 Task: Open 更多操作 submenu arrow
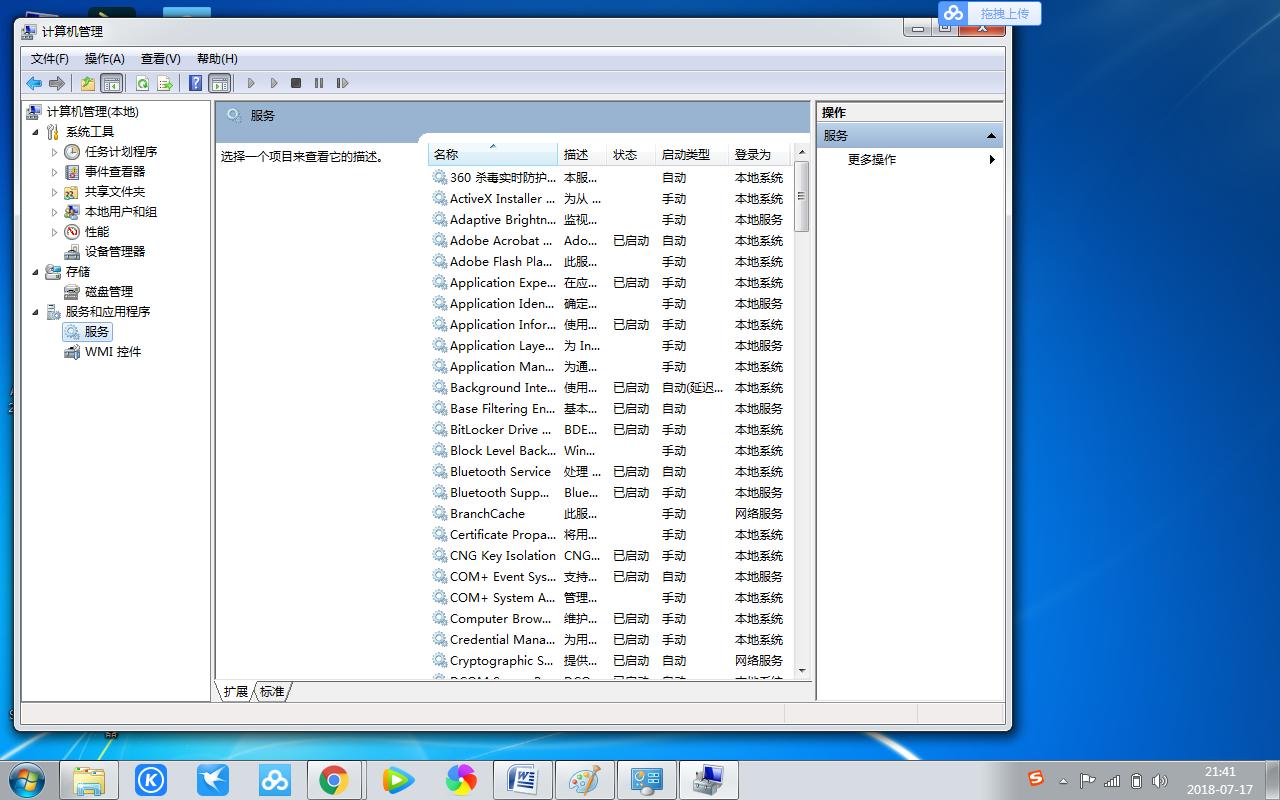991,159
